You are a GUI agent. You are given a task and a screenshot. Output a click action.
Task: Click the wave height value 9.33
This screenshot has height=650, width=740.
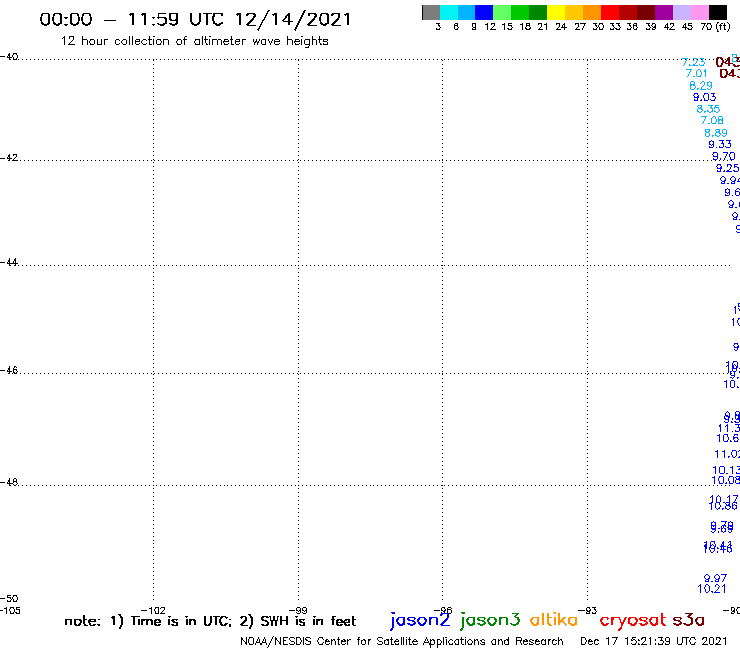pyautogui.click(x=720, y=144)
